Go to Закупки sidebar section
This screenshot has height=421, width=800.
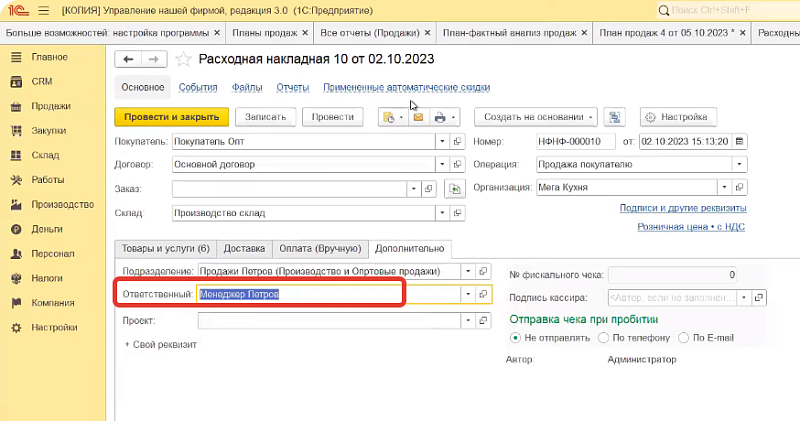pos(49,131)
